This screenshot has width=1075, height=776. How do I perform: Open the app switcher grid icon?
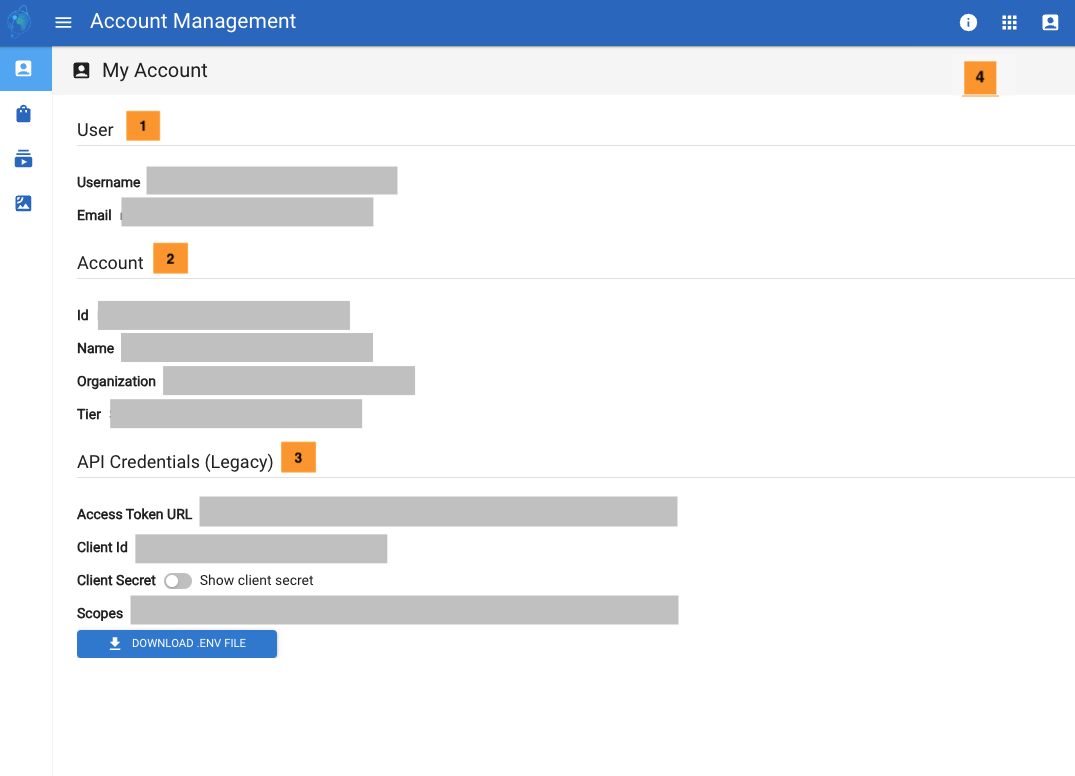pyautogui.click(x=1009, y=22)
